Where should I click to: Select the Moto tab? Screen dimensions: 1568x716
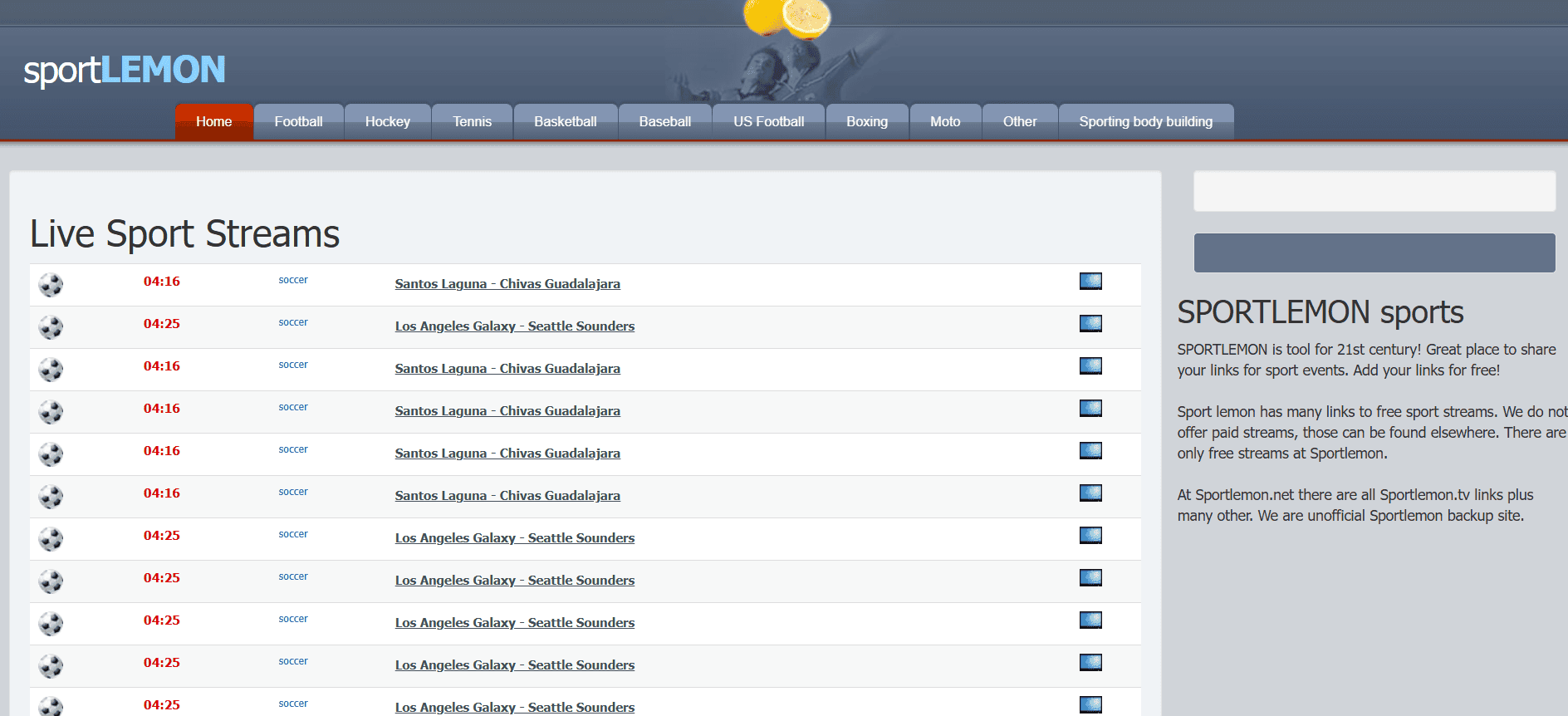tap(945, 122)
